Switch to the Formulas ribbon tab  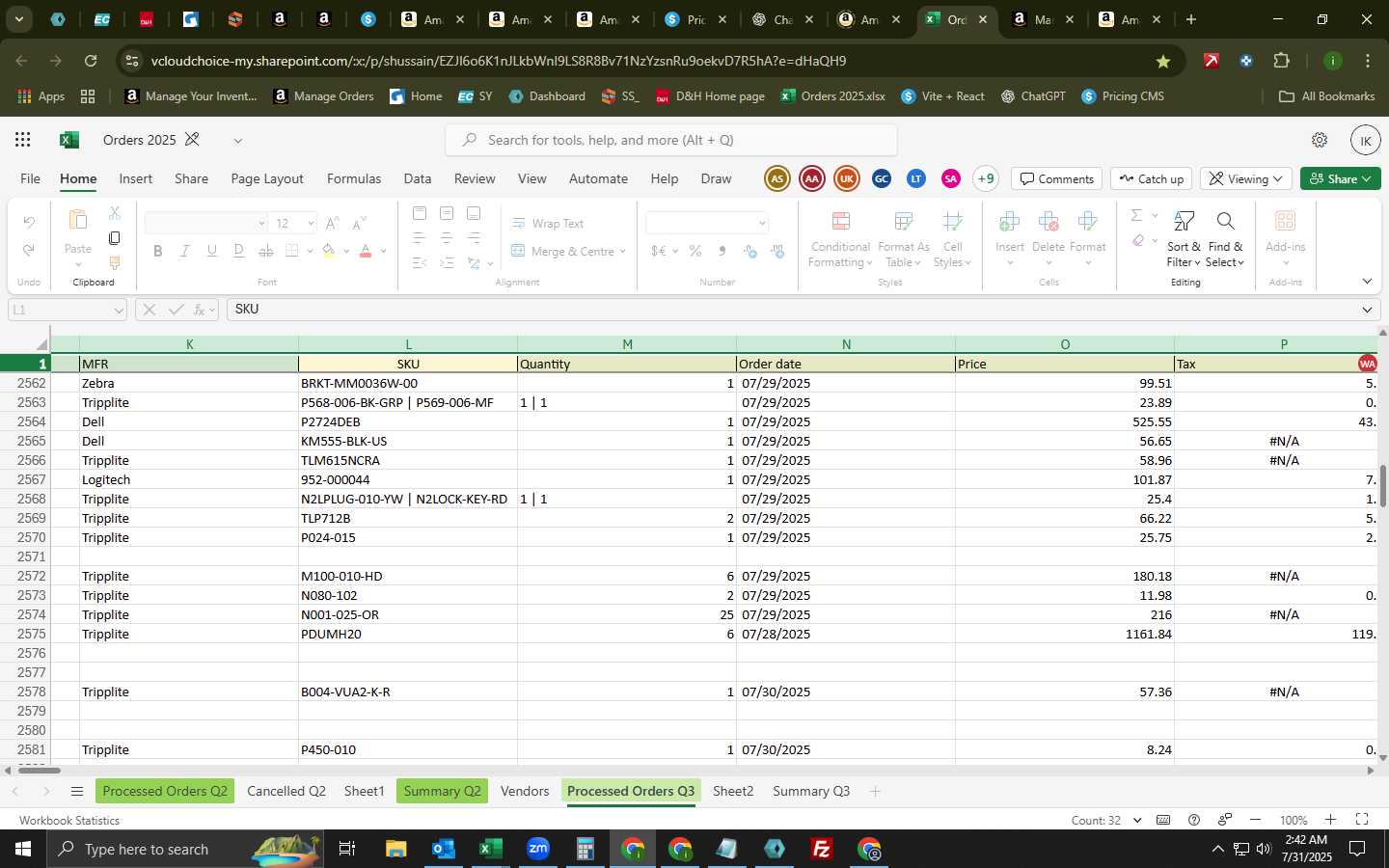[354, 178]
